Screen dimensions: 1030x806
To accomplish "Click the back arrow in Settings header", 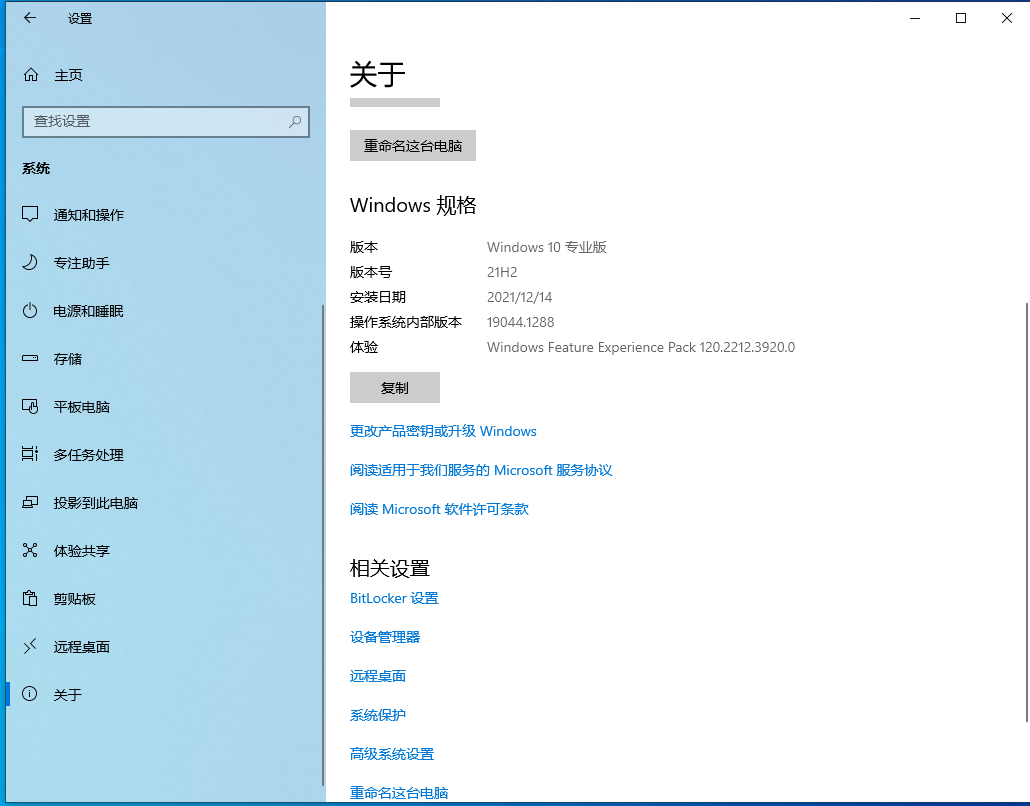I will coord(30,18).
